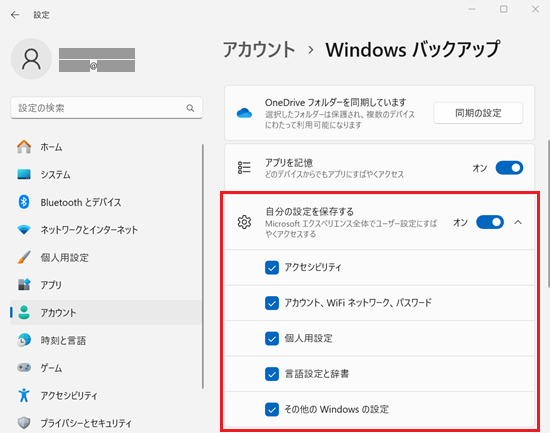Uncheck the アクセシビリティ checkbox
This screenshot has height=433, width=550.
click(272, 267)
